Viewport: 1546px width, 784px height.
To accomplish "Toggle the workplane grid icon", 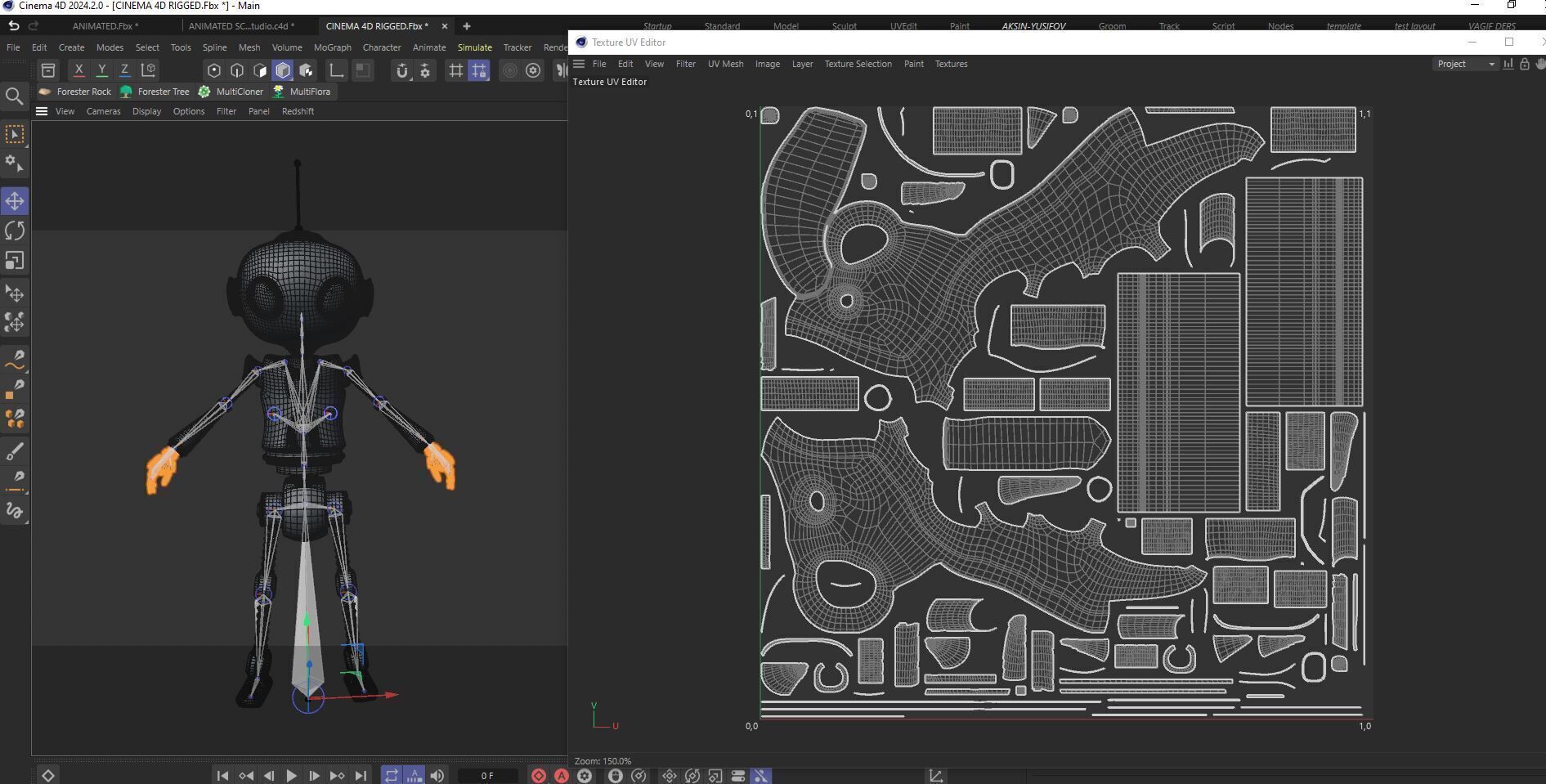I will (456, 70).
